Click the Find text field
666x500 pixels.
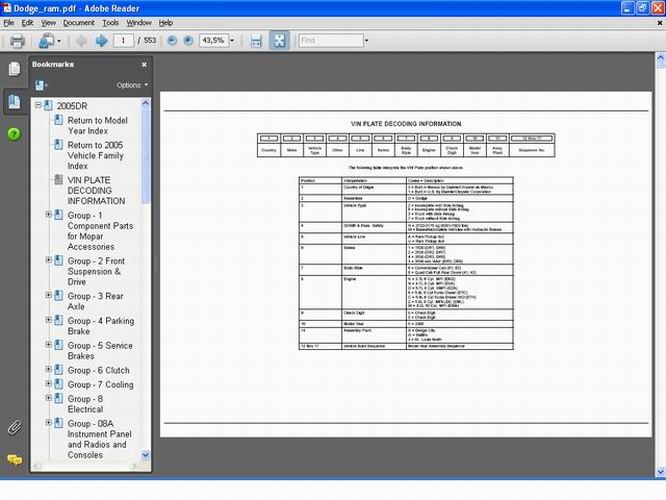tap(331, 40)
